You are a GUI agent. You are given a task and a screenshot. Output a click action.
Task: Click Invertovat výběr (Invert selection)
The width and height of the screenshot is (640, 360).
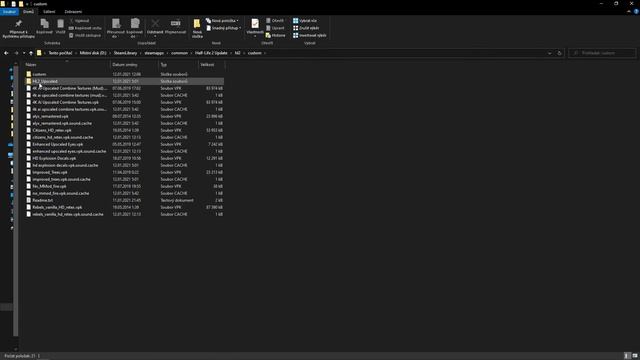coord(309,35)
